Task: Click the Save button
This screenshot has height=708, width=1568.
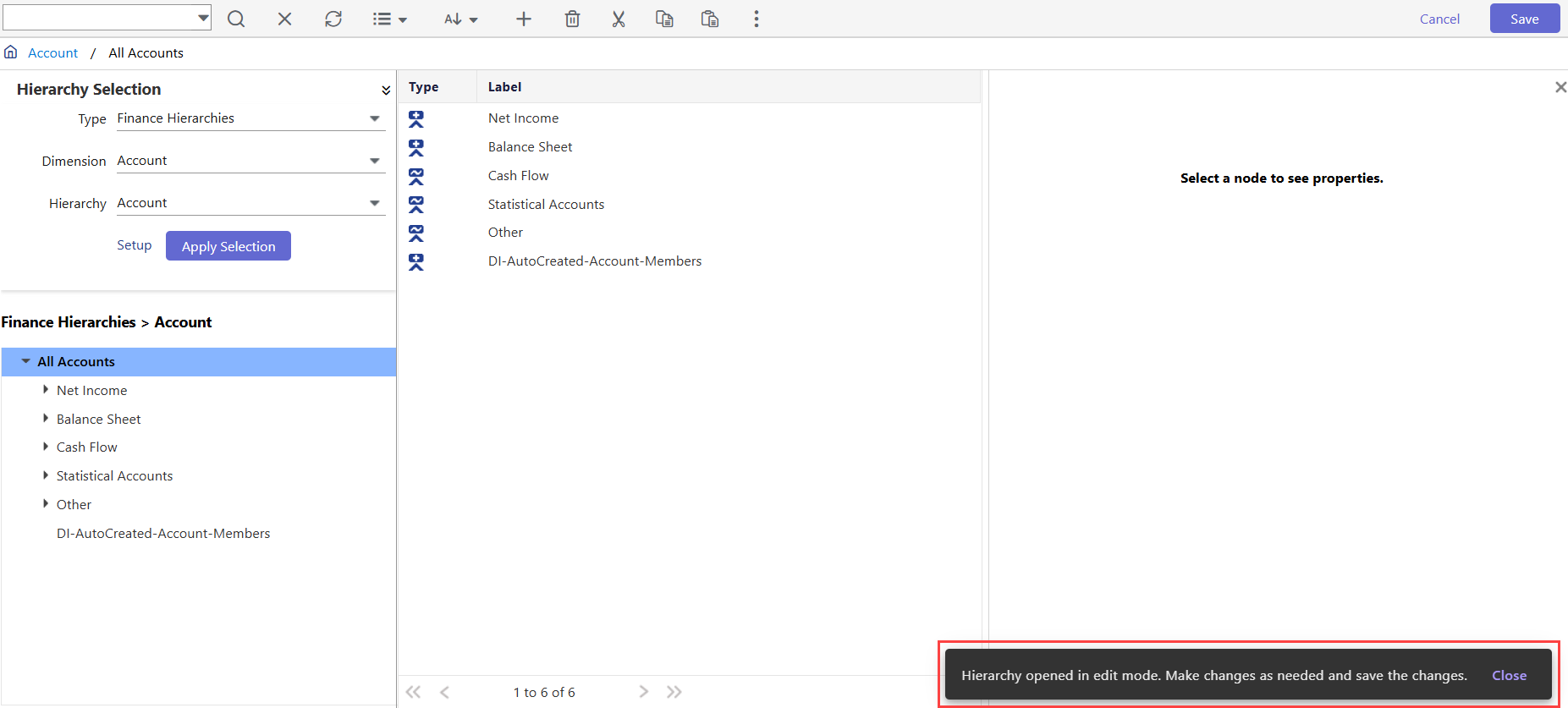Action: coord(1524,19)
